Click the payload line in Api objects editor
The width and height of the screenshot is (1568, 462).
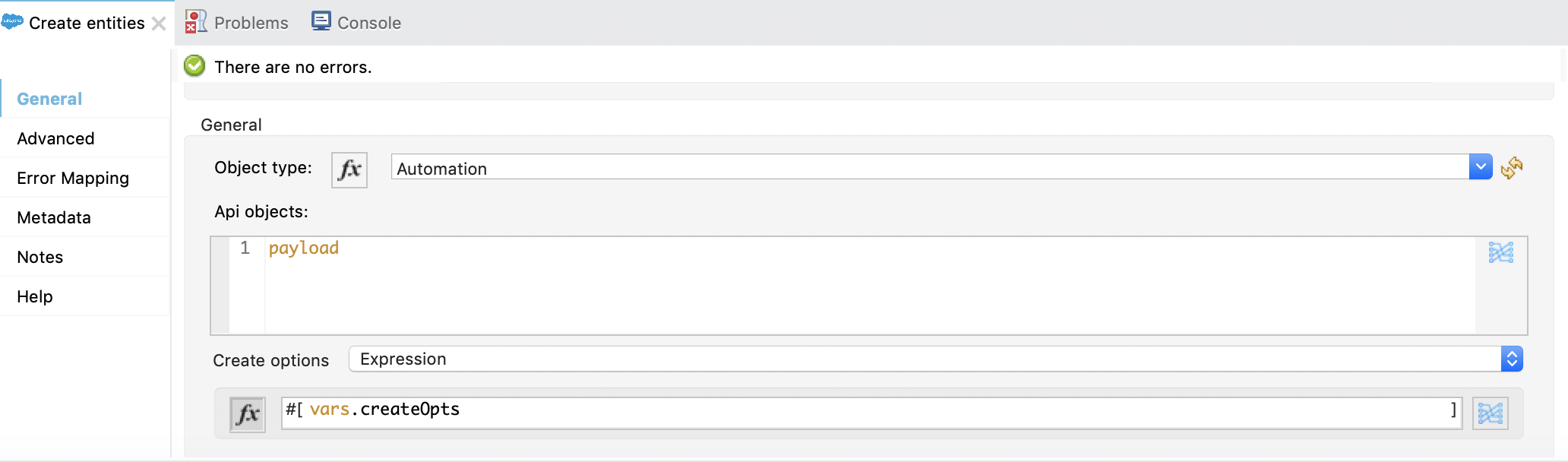[303, 247]
